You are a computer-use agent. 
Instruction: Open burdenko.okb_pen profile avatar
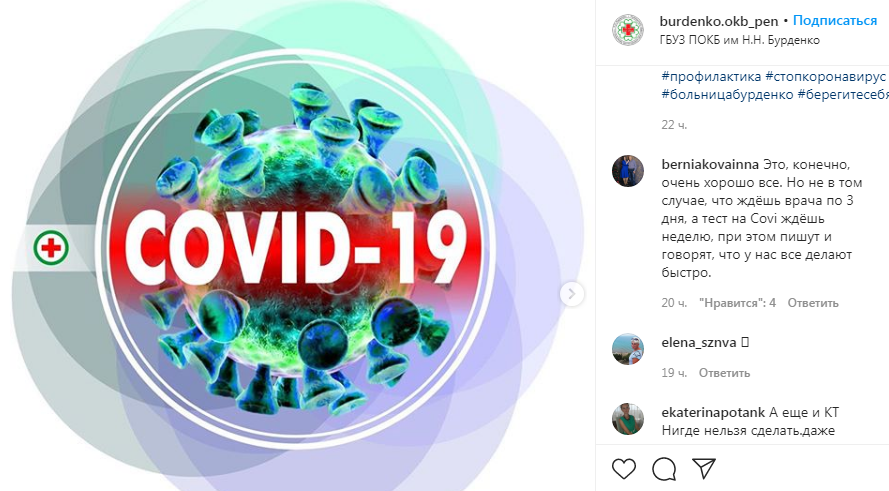pyautogui.click(x=628, y=29)
